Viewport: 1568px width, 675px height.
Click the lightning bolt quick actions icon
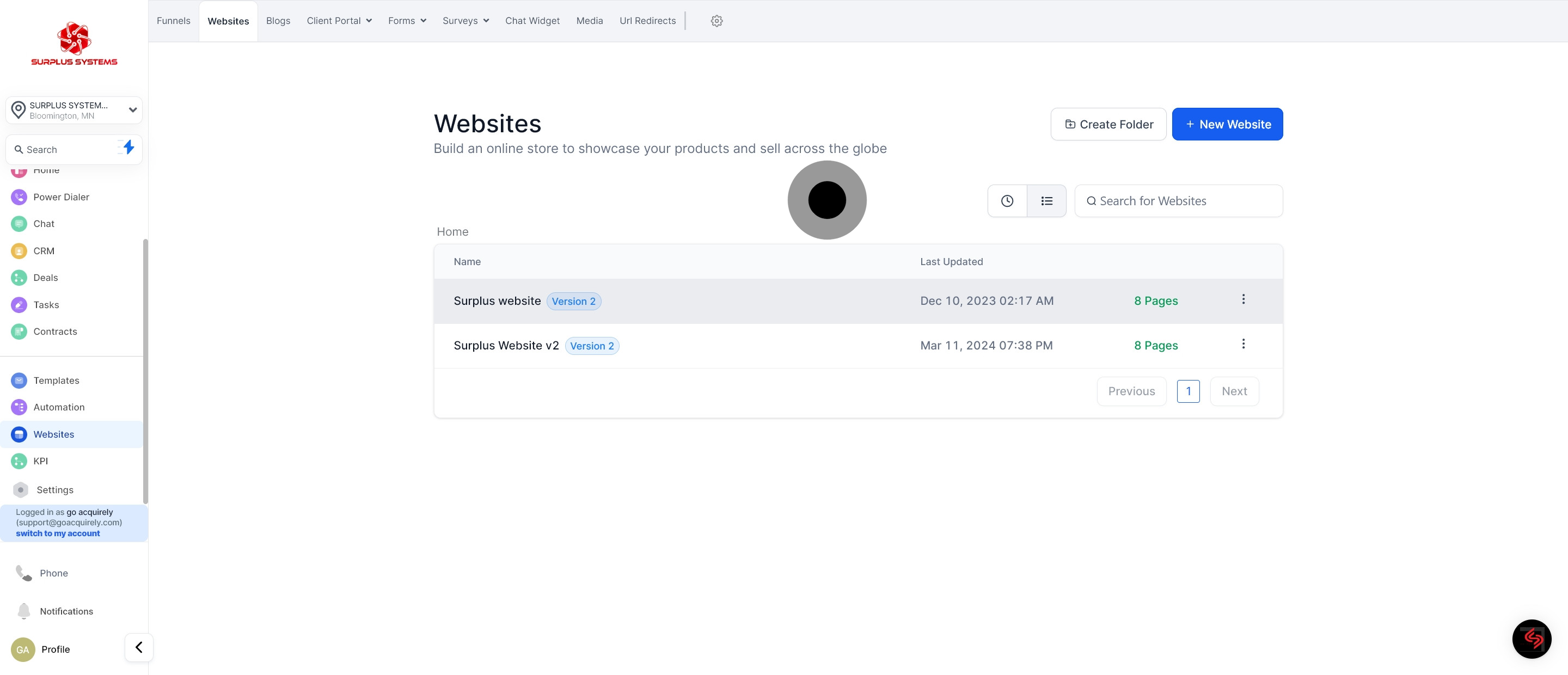pyautogui.click(x=128, y=148)
